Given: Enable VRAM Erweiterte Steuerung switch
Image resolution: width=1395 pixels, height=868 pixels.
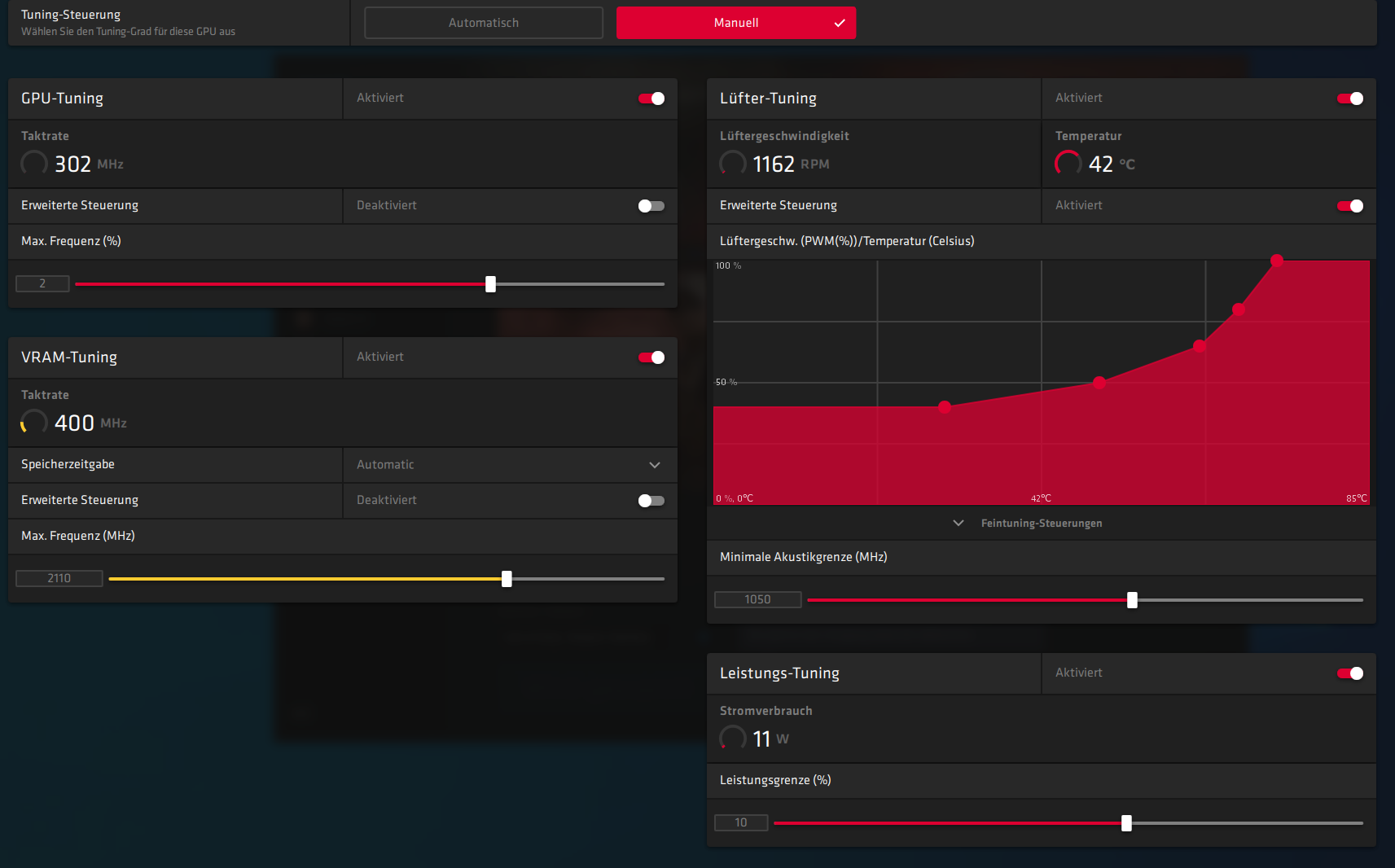Looking at the screenshot, I should tap(651, 501).
